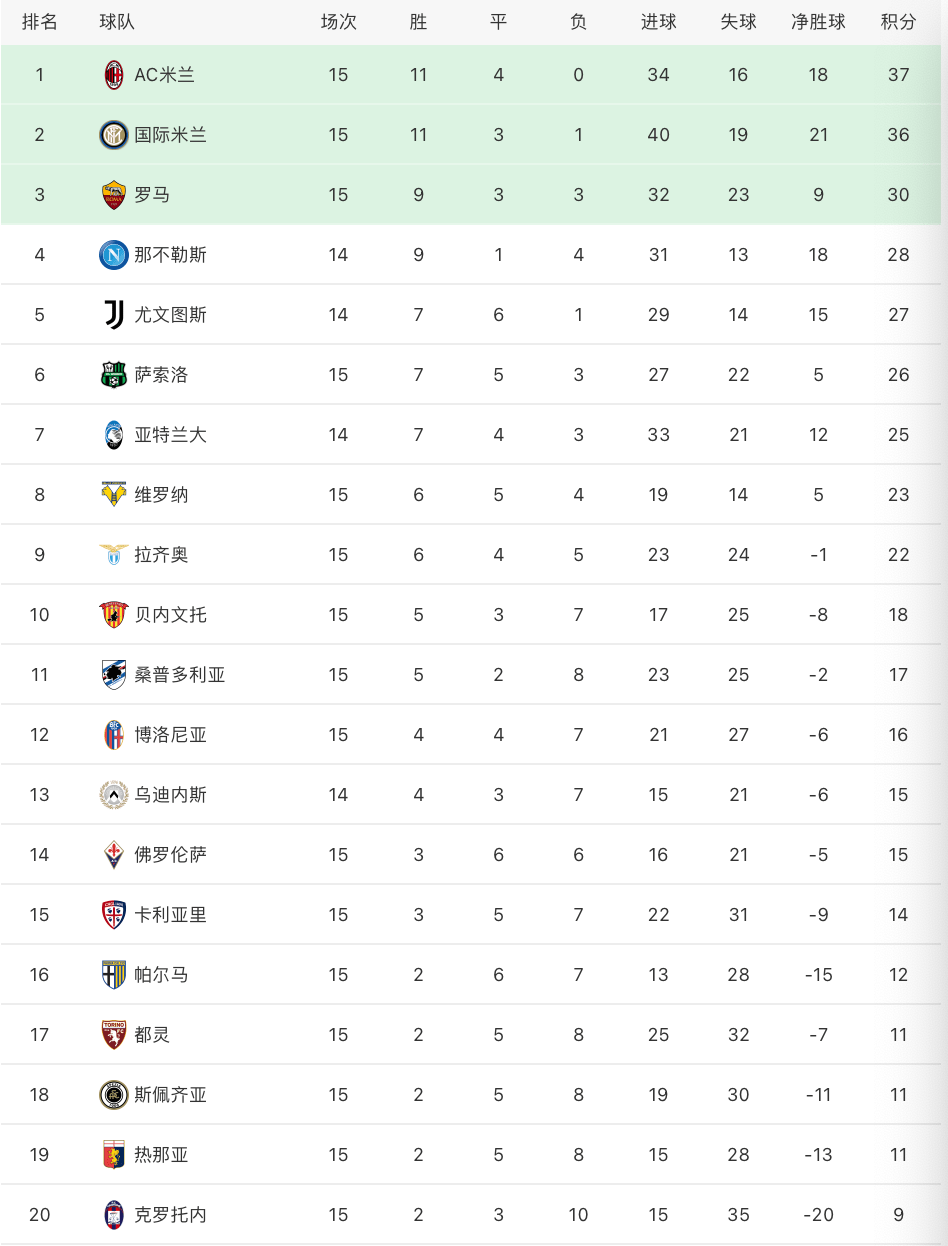Screen dimensions: 948x1246
Task: Click the 国际米兰 club crest icon
Action: 114,135
